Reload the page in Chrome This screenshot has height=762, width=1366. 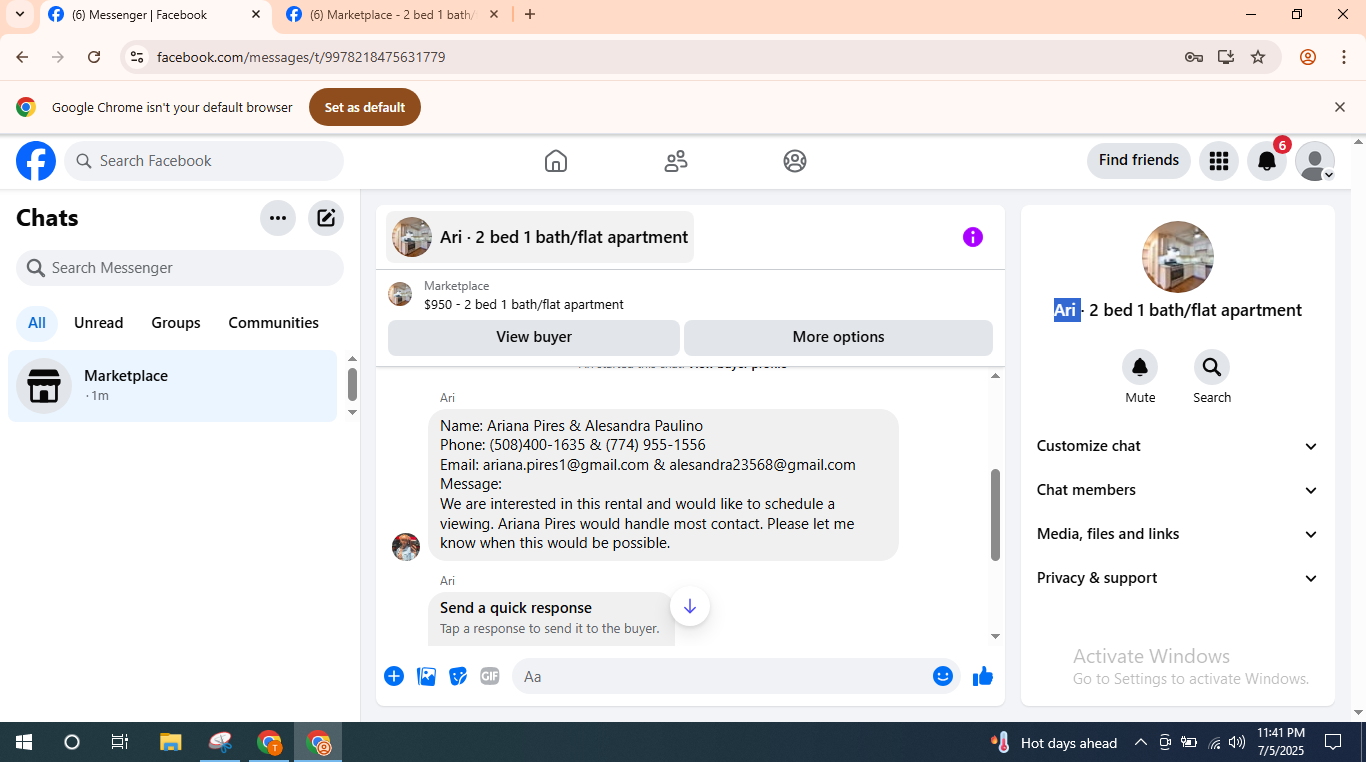(94, 57)
